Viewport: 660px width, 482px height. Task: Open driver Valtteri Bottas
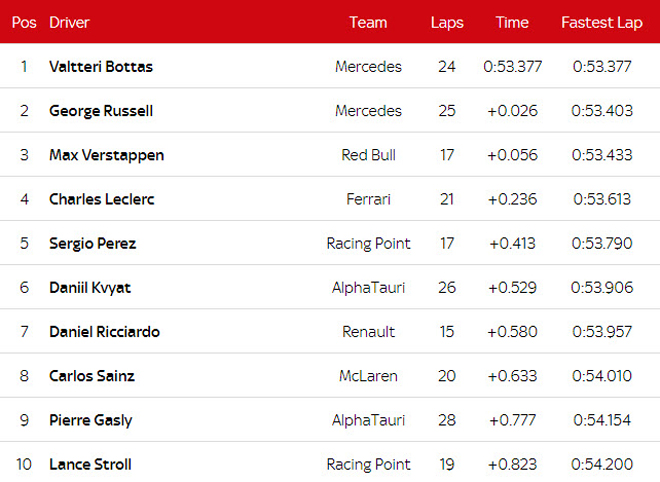[x=101, y=67]
